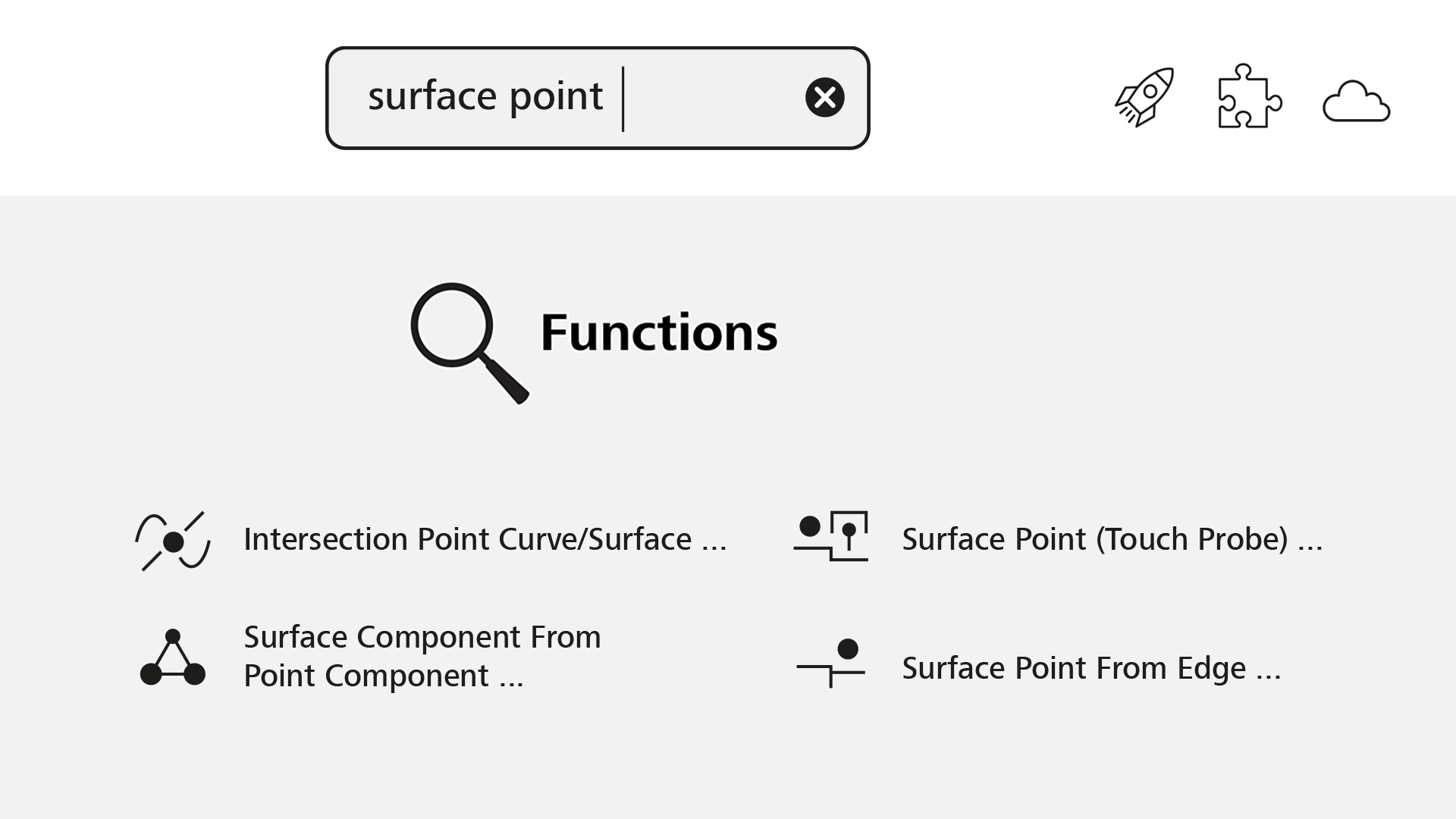
Task: Click the rocket launch icon
Action: tap(1144, 97)
